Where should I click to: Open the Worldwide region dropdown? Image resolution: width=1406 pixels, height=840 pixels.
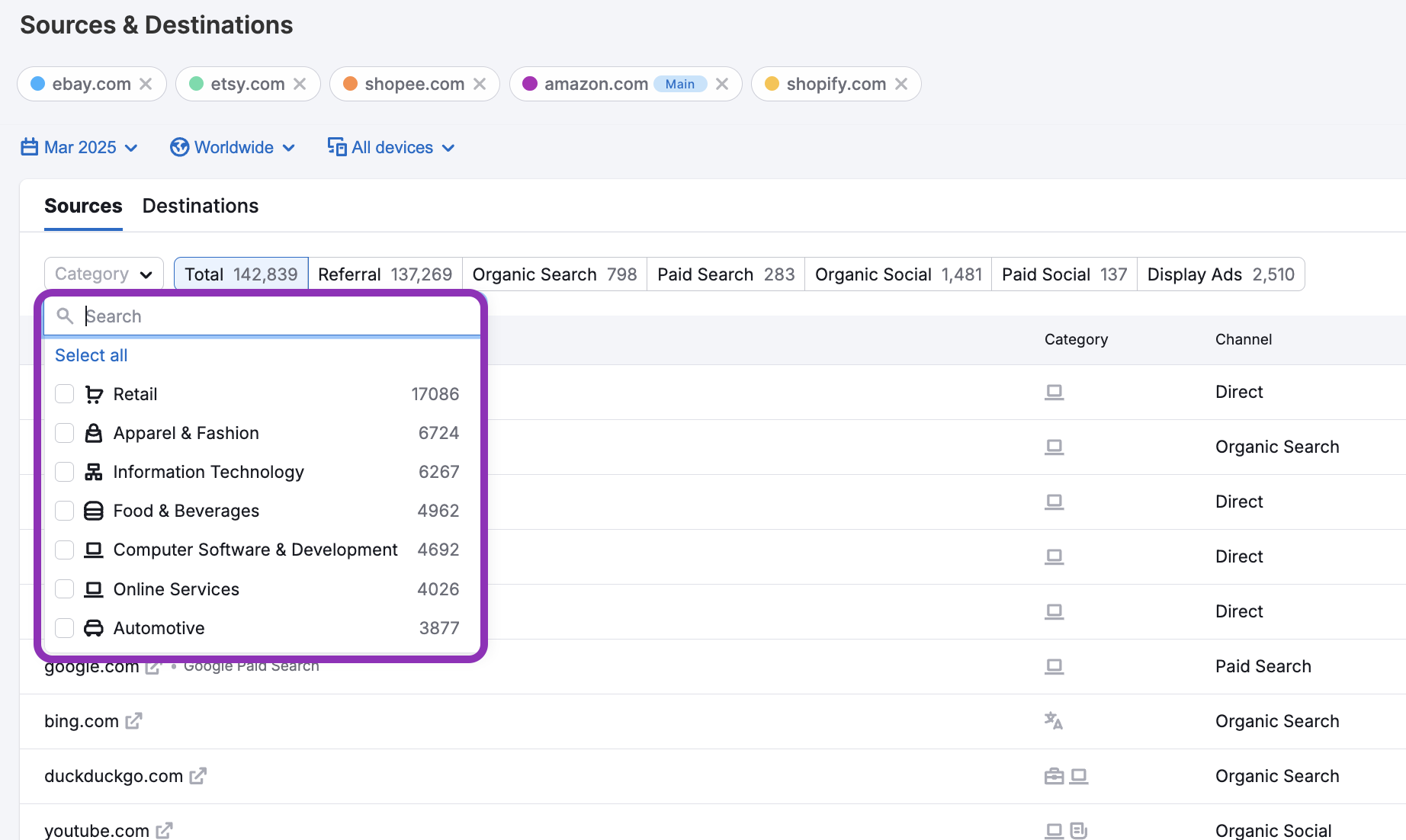pyautogui.click(x=233, y=147)
